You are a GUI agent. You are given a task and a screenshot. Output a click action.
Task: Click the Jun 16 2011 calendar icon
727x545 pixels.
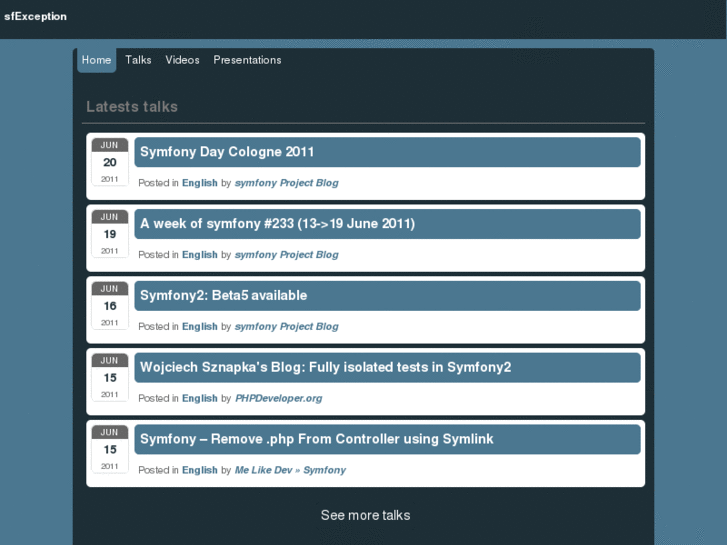tap(110, 306)
